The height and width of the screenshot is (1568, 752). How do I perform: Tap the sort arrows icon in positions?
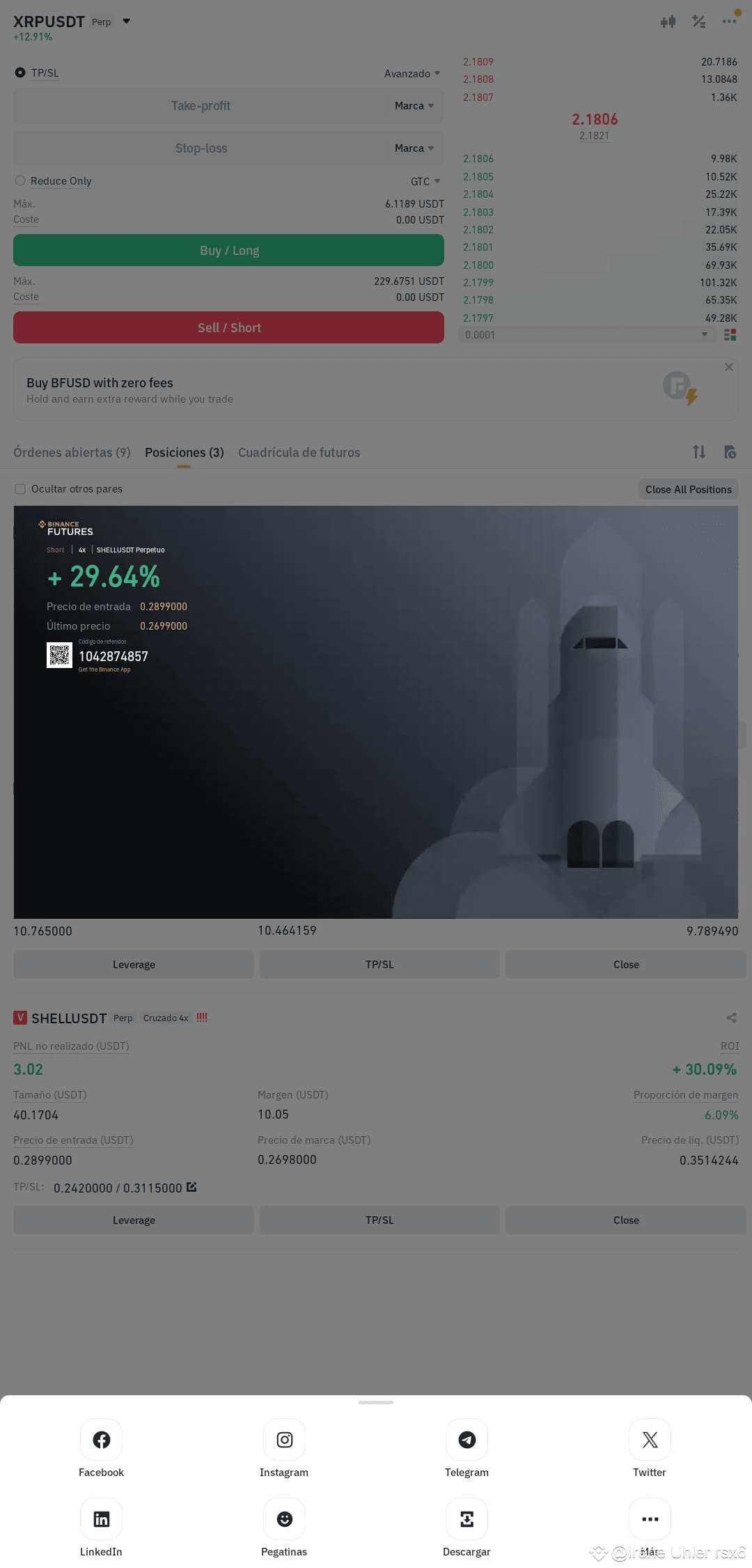(699, 452)
